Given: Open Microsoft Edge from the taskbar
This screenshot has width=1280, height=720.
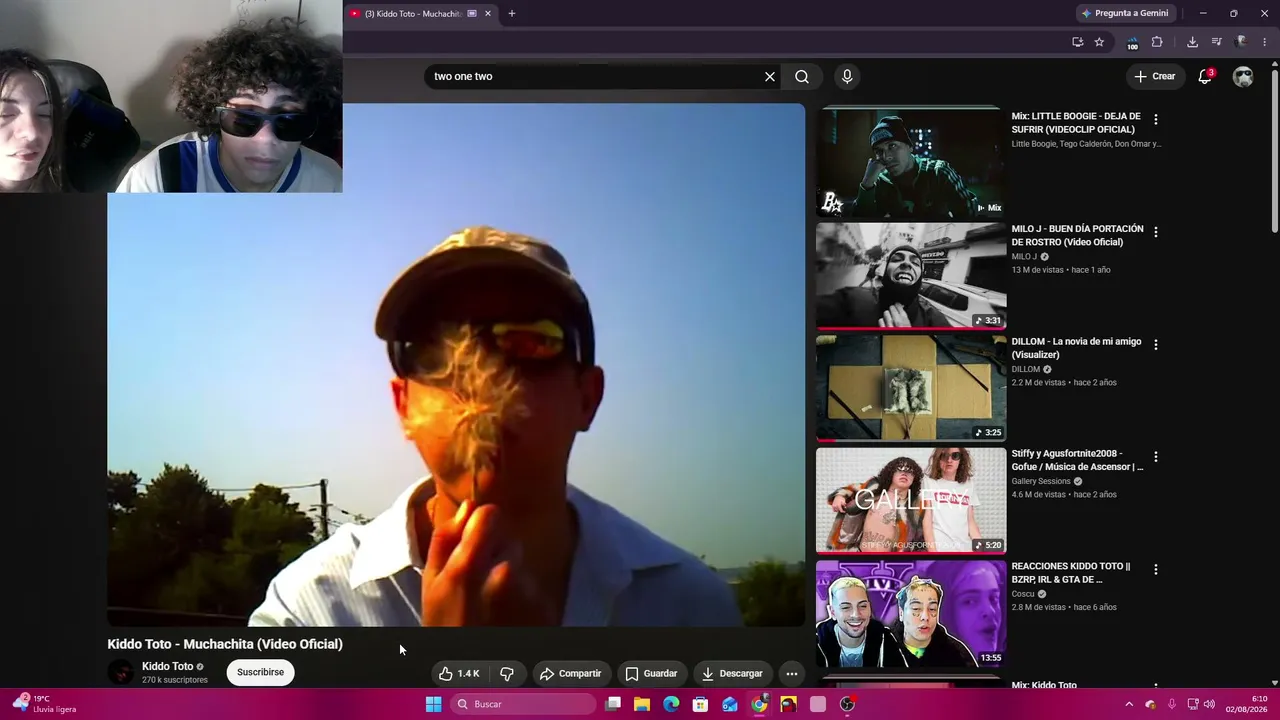Looking at the screenshot, I should (x=671, y=704).
